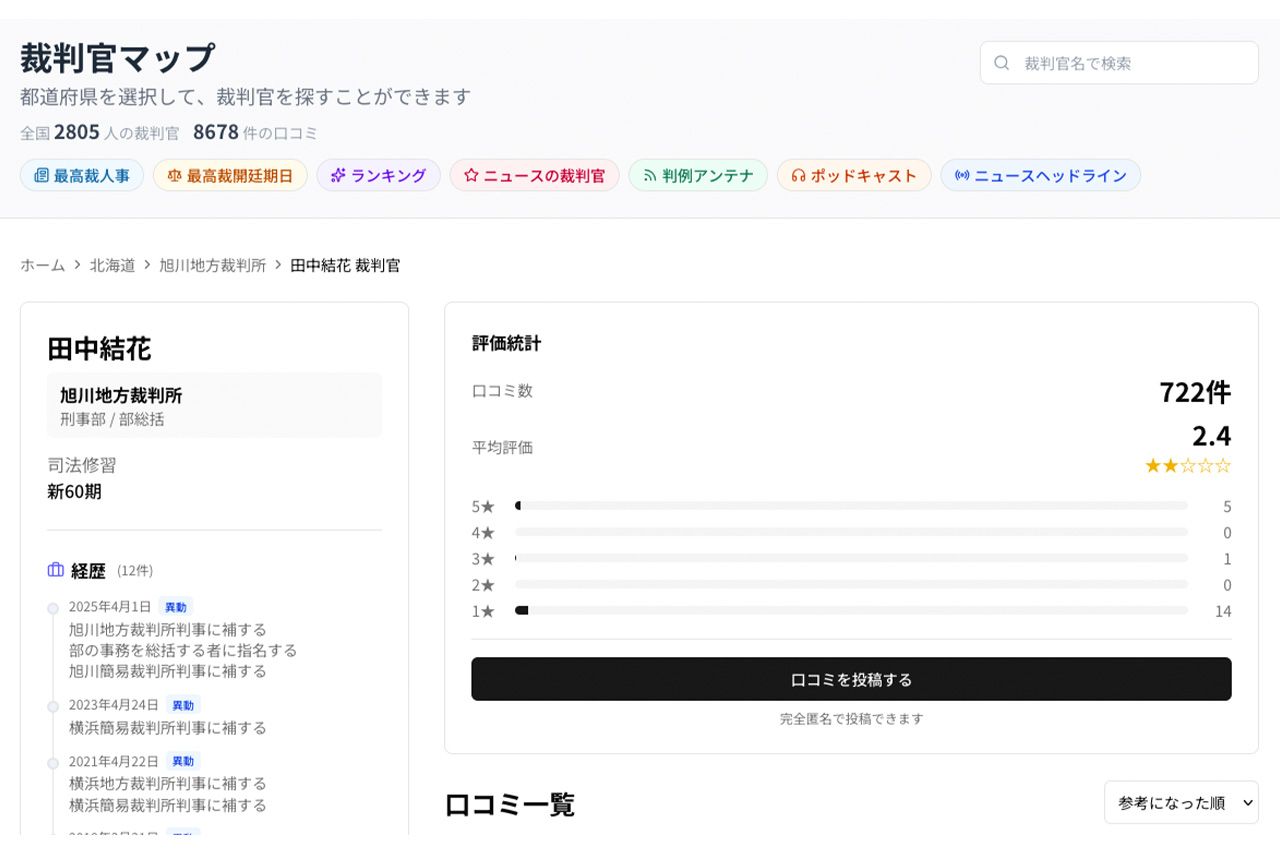Viewport: 1280px width, 854px height.
Task: Click the 田中結花 裁判官 breadcrumb text
Action: tap(345, 265)
